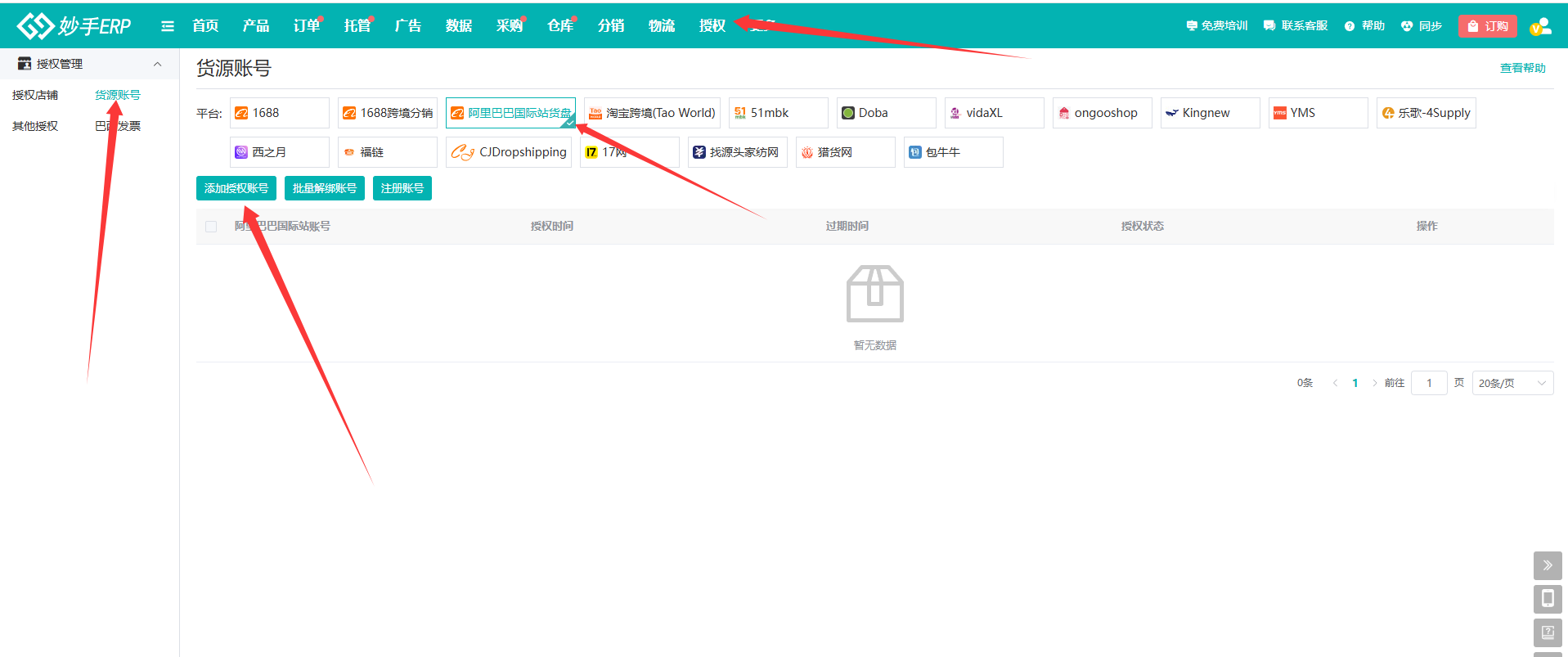Screen dimensions: 1568x657
Task: Toggle the hamburger menu icon
Action: (168, 26)
